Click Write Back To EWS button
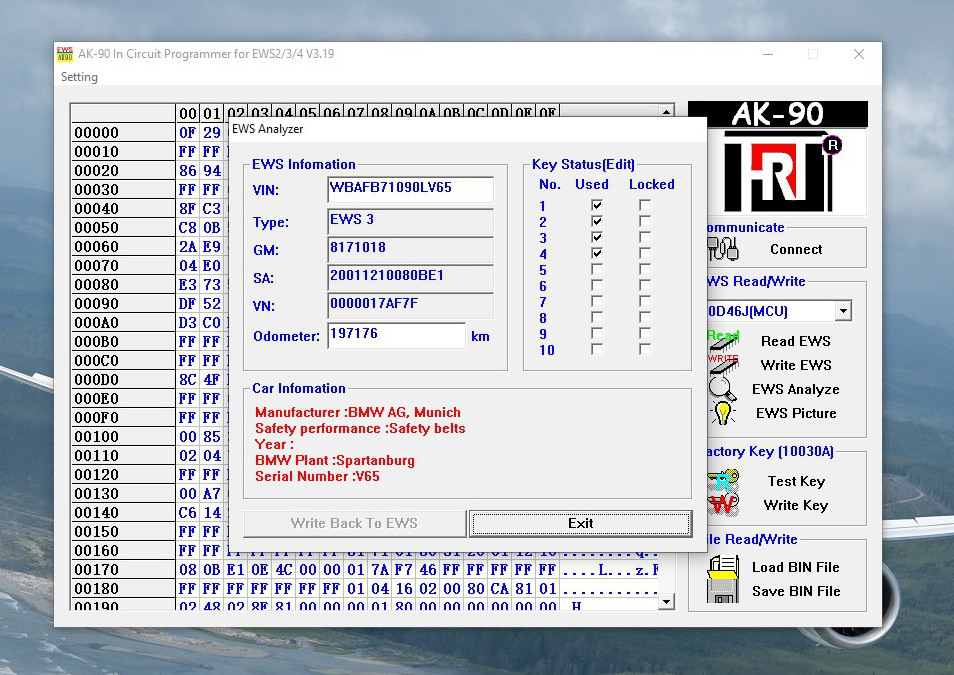Image resolution: width=954 pixels, height=675 pixels. click(x=354, y=523)
